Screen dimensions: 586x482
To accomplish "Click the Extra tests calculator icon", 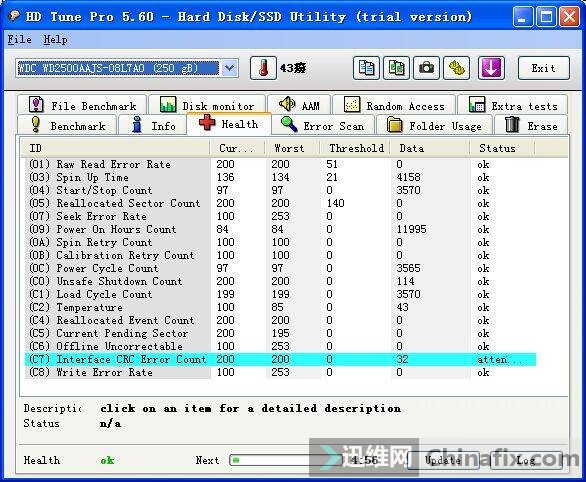I will click(477, 105).
